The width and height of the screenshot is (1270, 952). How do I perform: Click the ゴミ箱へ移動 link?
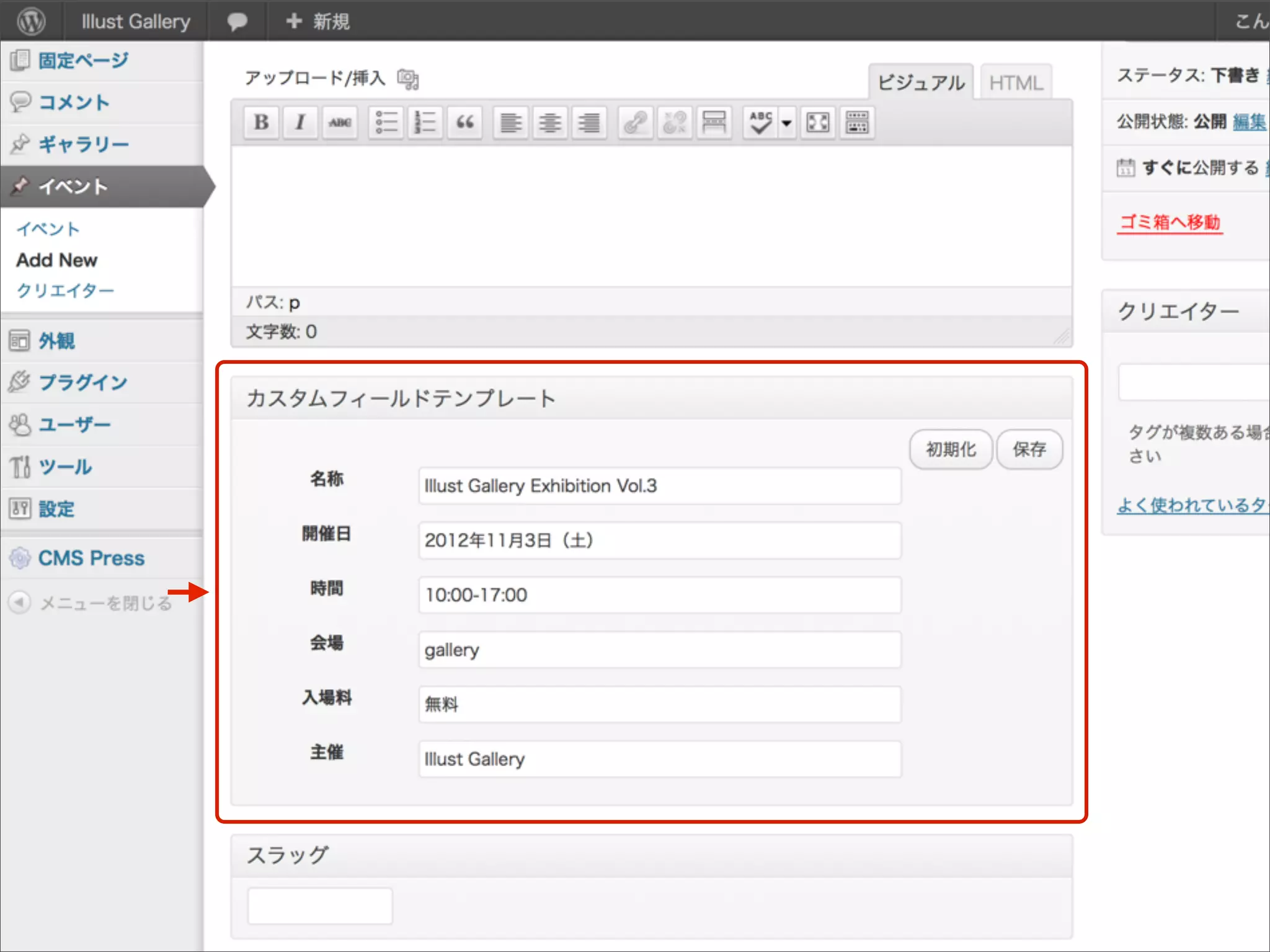tap(1170, 222)
